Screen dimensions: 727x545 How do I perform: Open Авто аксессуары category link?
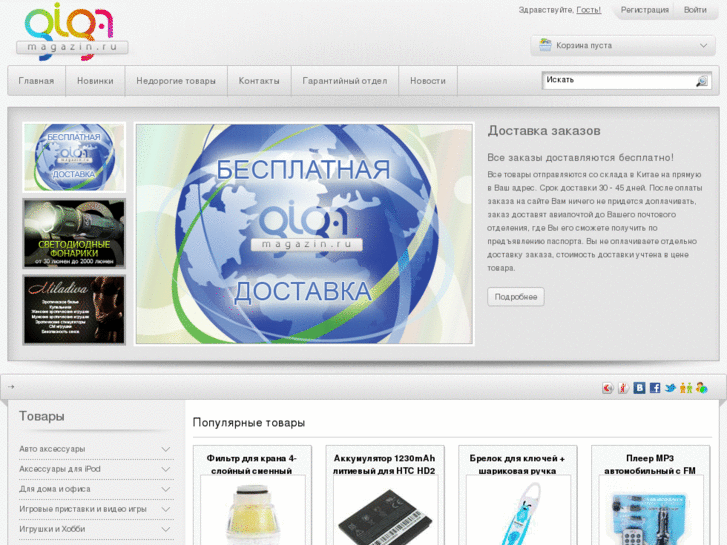tap(52, 449)
